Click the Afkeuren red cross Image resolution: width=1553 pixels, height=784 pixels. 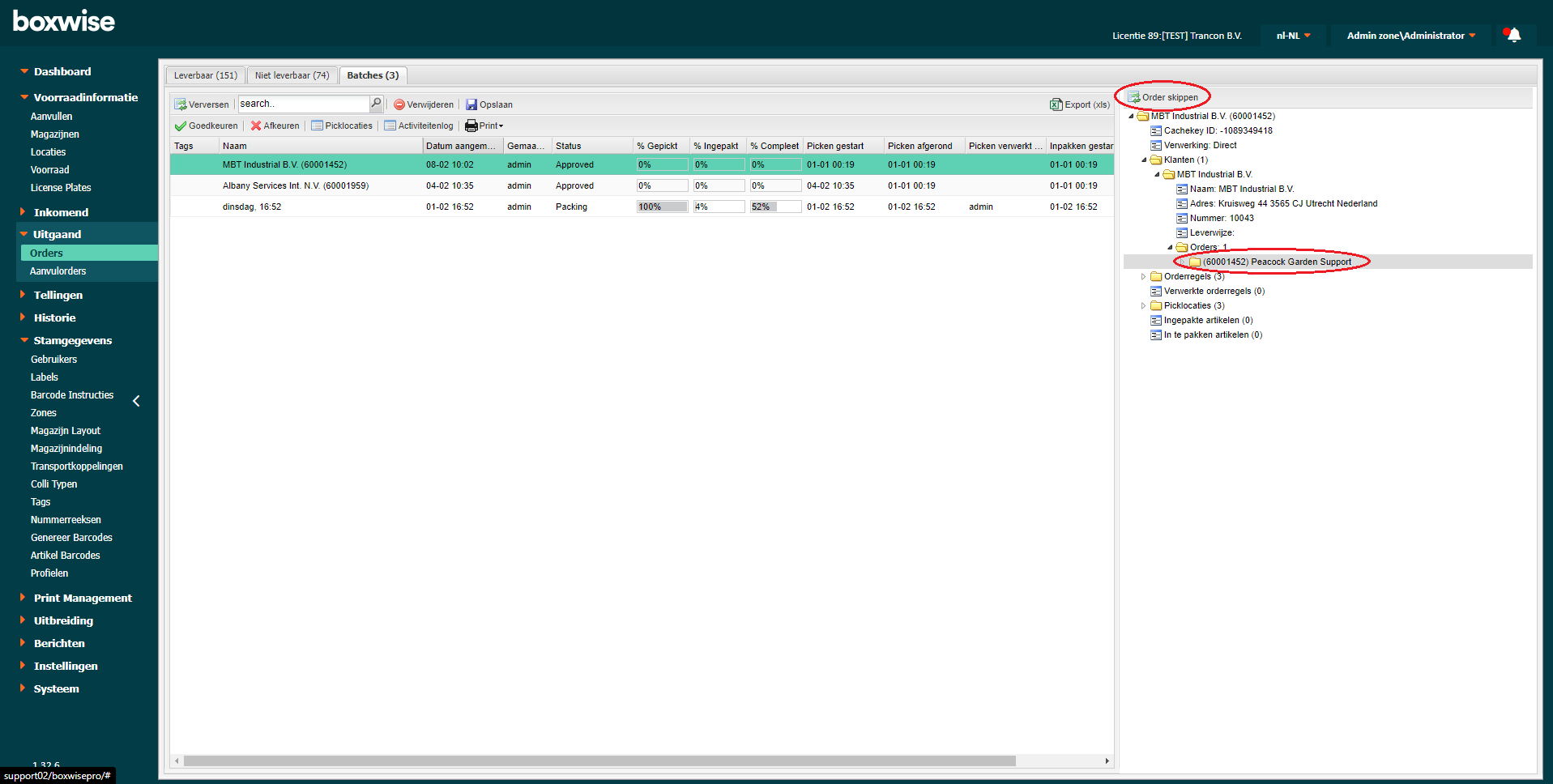click(256, 126)
